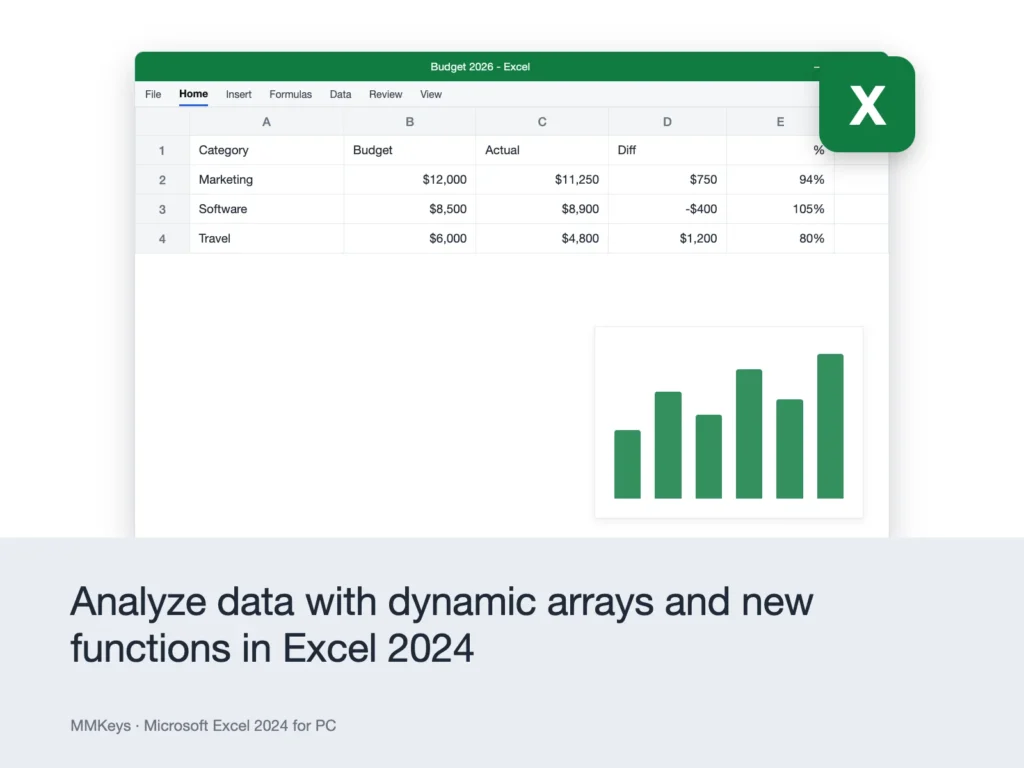Click the Budget 2026 - Excel window title

tap(480, 67)
